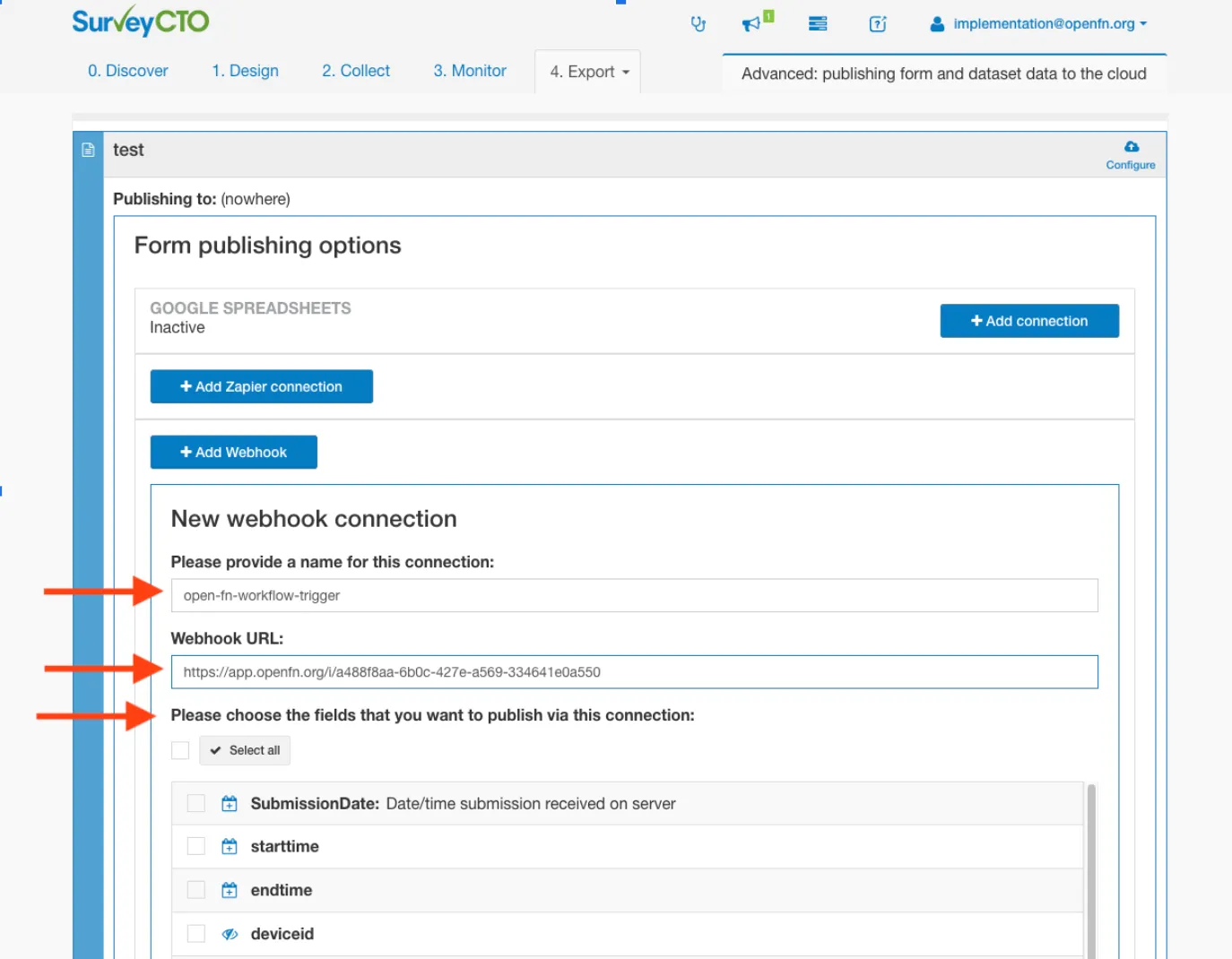This screenshot has width=1232, height=959.
Task: Click the deviceid field label
Action: (282, 934)
